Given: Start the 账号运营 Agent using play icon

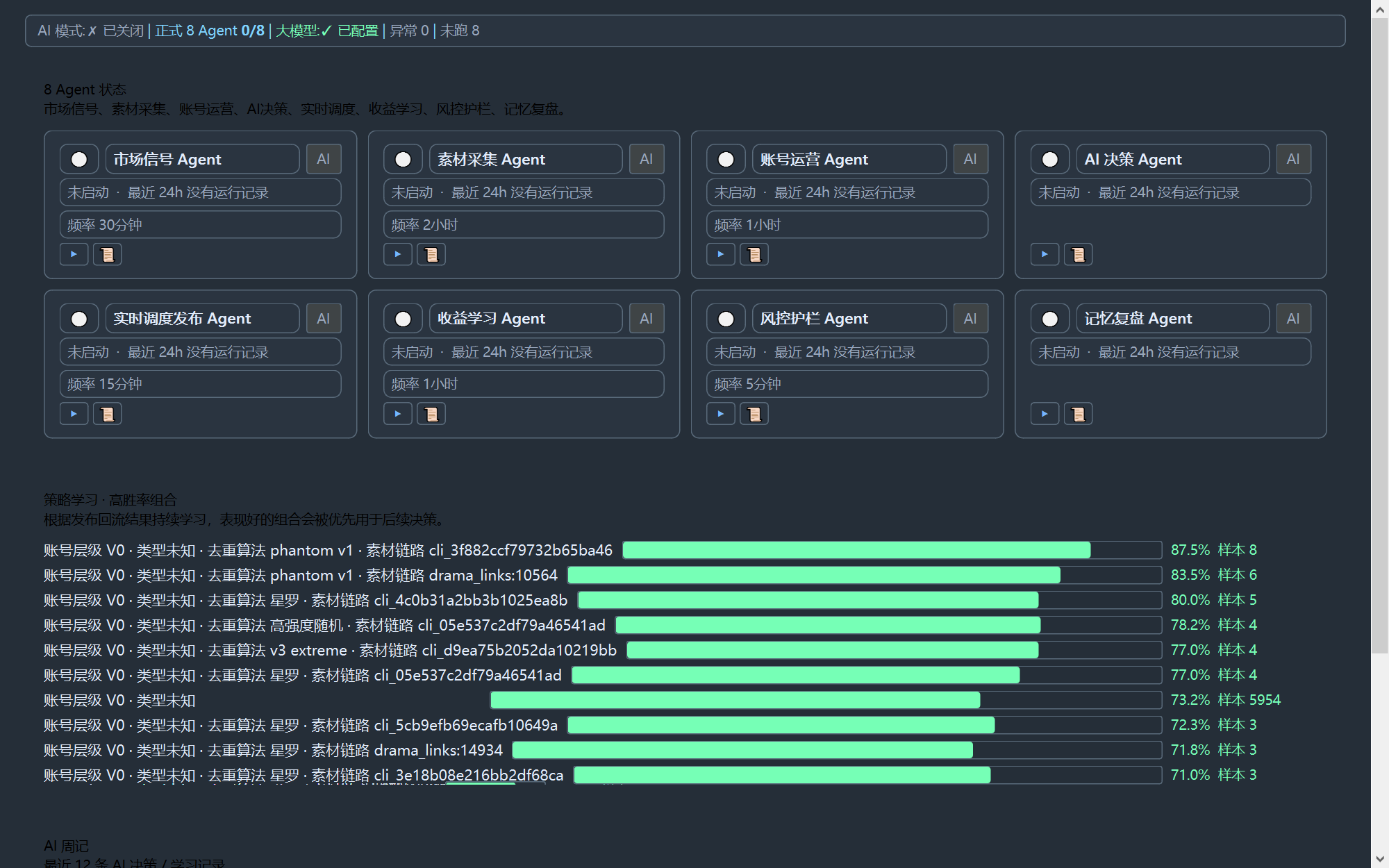Looking at the screenshot, I should click(721, 254).
